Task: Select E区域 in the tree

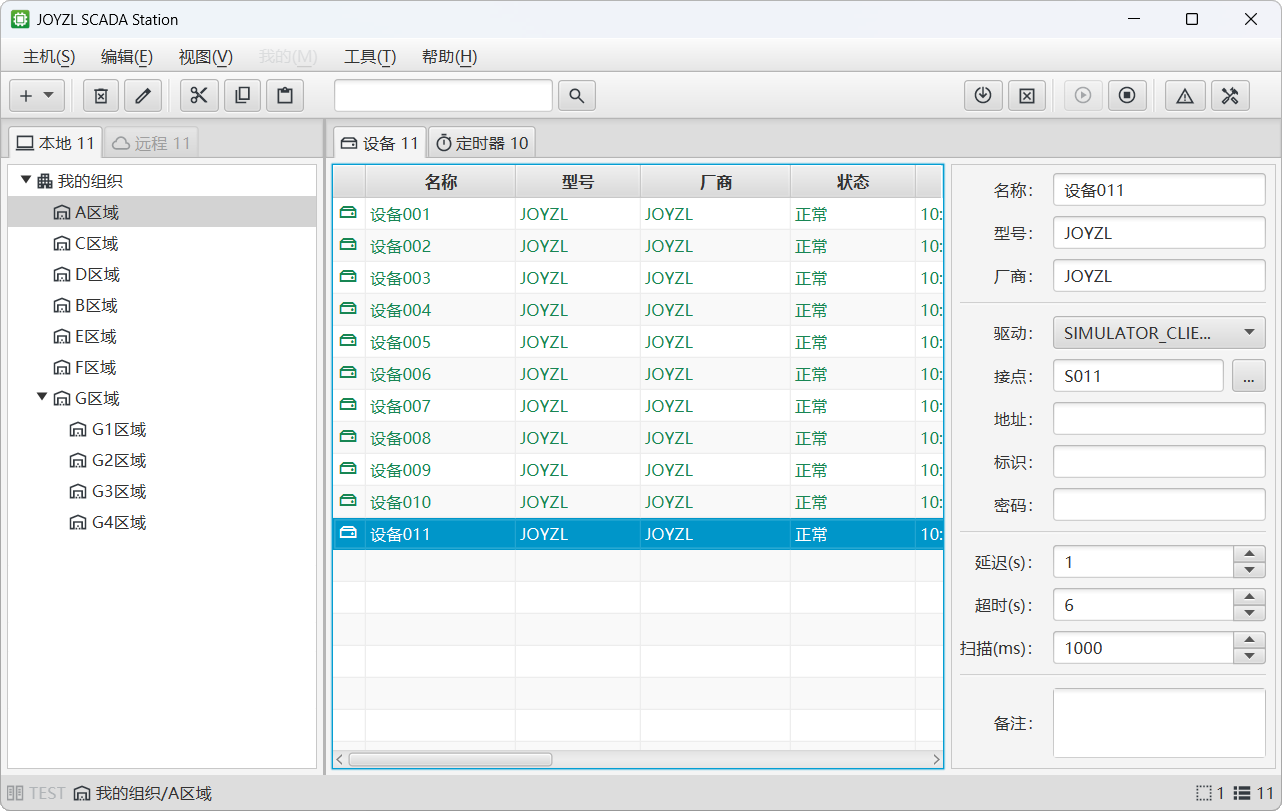Action: [x=162, y=336]
